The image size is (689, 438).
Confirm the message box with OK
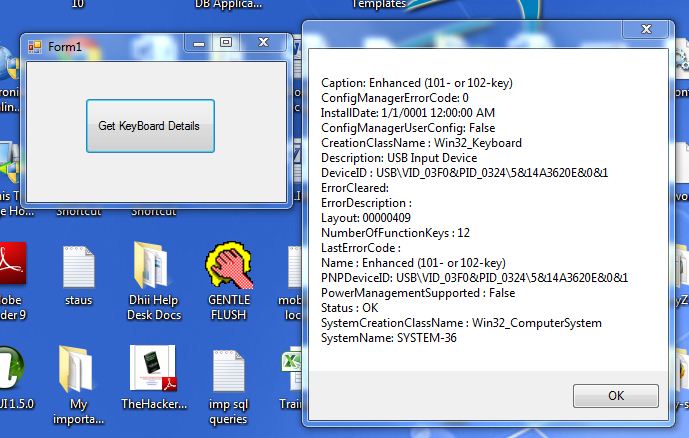coord(616,395)
